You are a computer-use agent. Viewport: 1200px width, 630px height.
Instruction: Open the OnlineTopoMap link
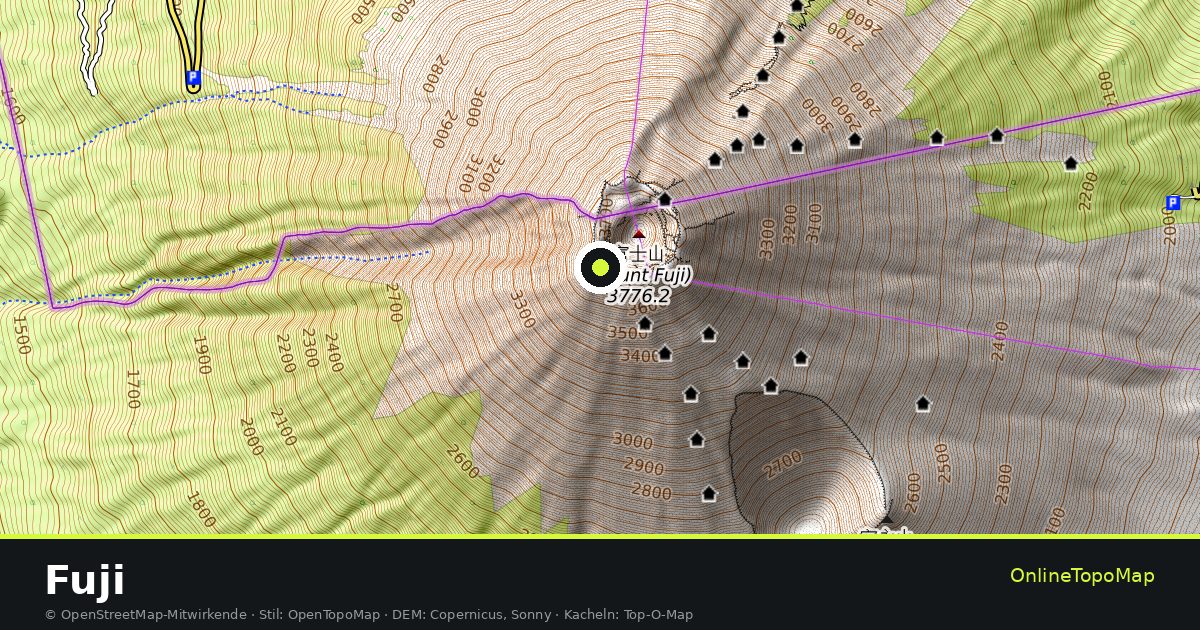[x=1082, y=575]
